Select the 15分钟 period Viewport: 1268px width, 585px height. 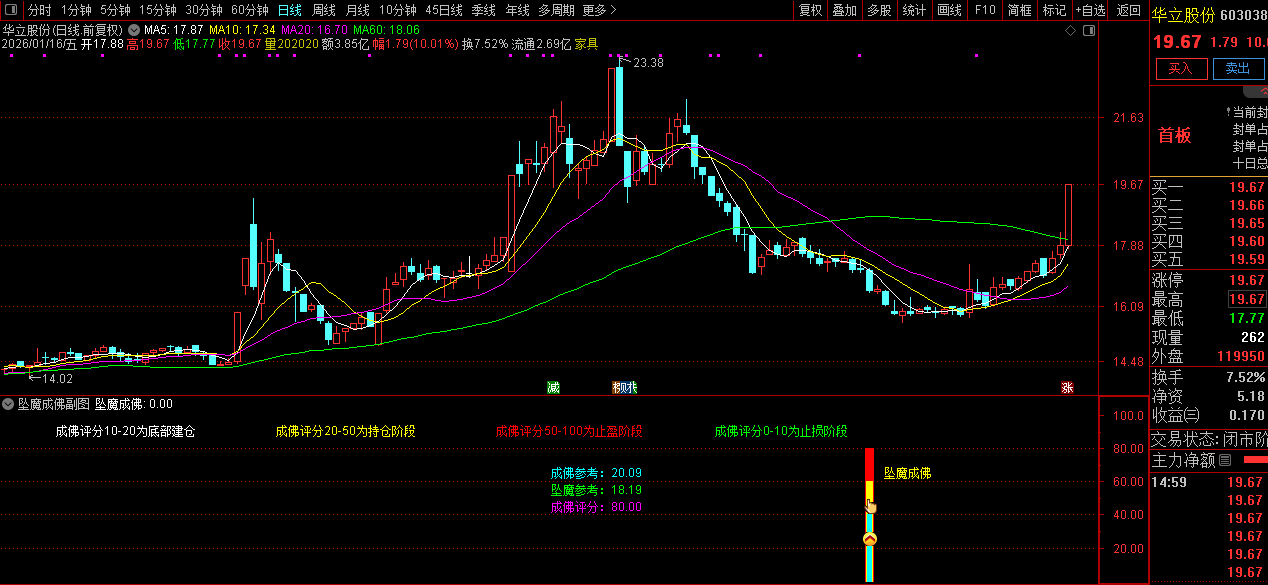pos(157,10)
